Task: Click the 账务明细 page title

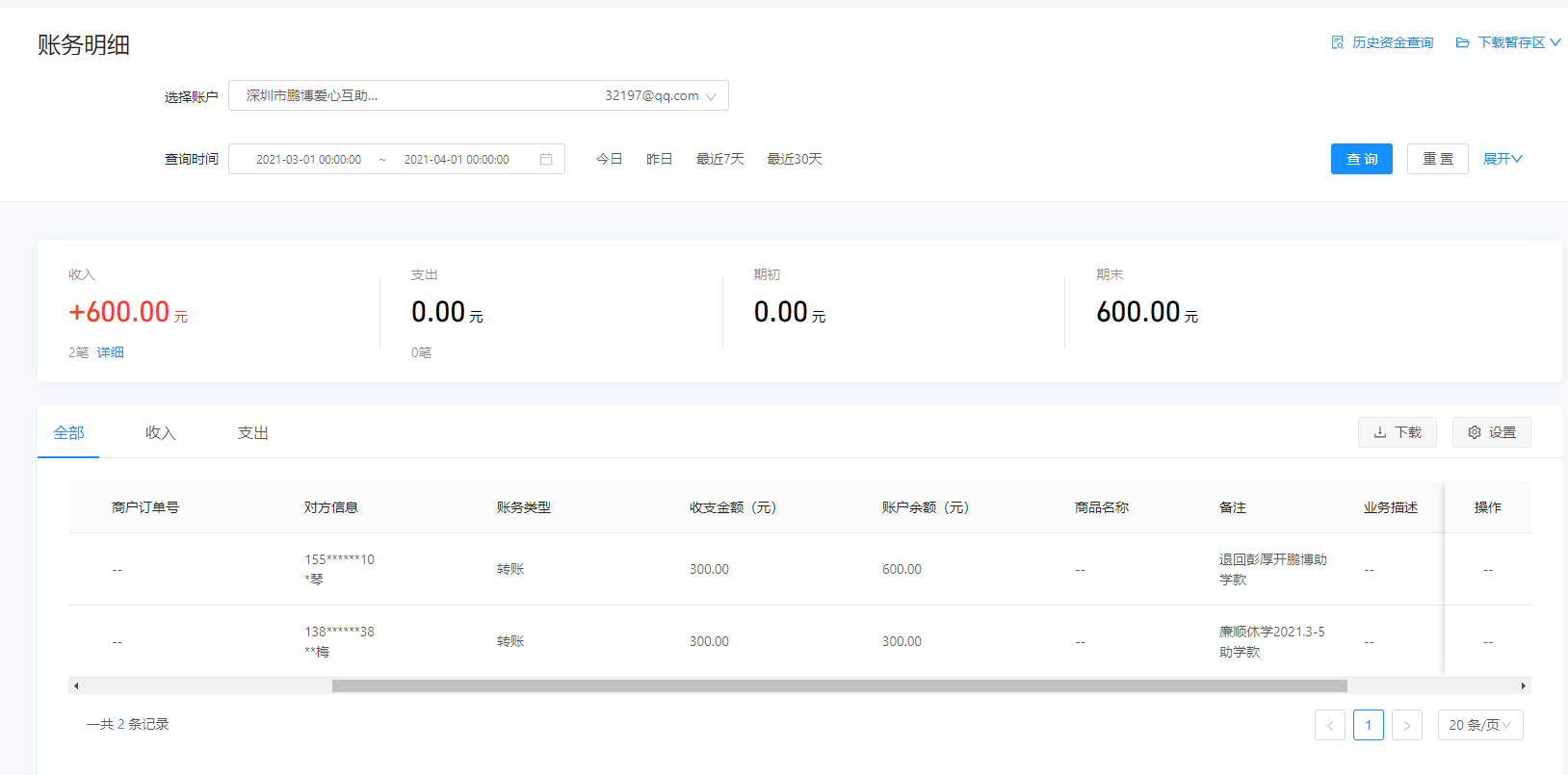Action: (84, 45)
